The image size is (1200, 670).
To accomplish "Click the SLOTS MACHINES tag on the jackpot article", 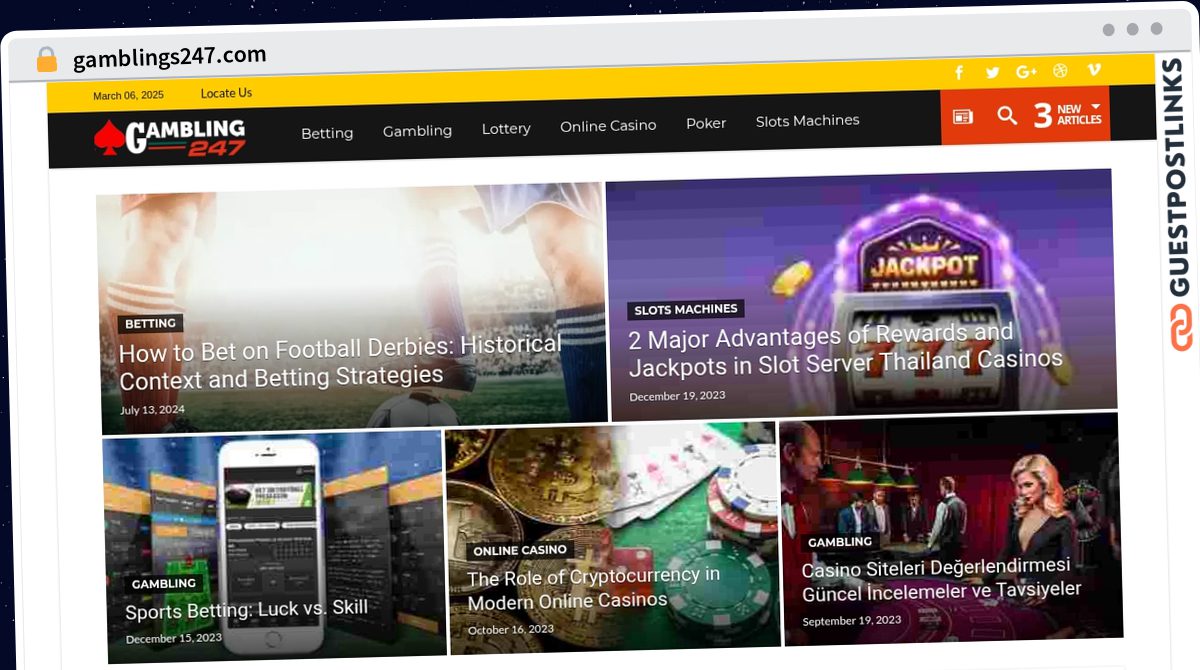I will [686, 310].
